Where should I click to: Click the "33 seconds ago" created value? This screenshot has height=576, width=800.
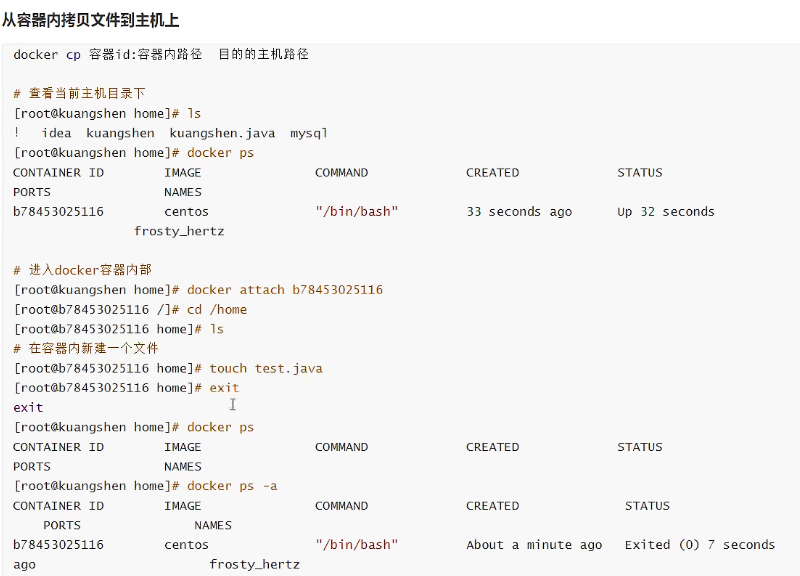pyautogui.click(x=519, y=212)
